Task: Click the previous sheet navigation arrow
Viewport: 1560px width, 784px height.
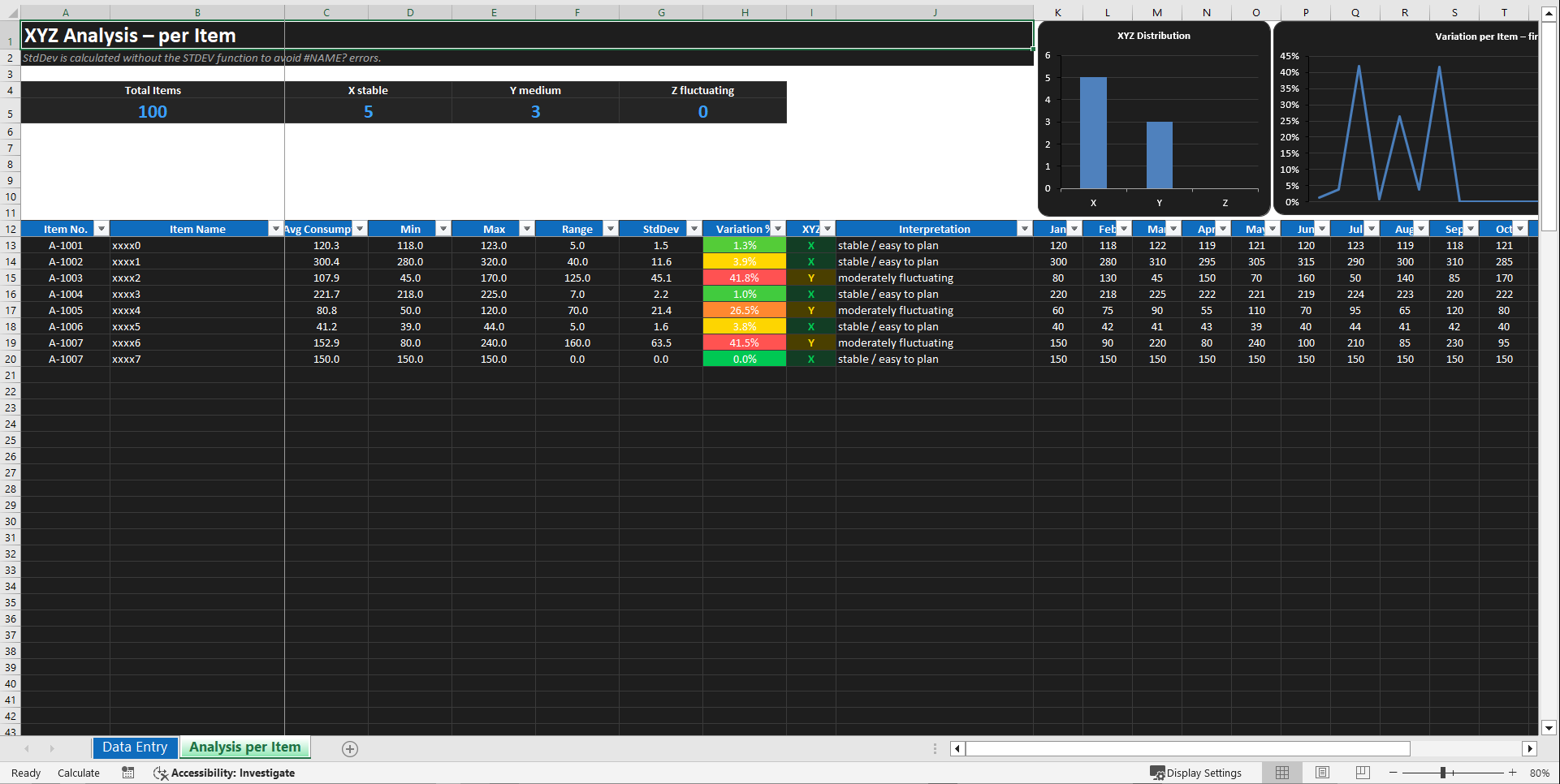Action: click(x=27, y=748)
